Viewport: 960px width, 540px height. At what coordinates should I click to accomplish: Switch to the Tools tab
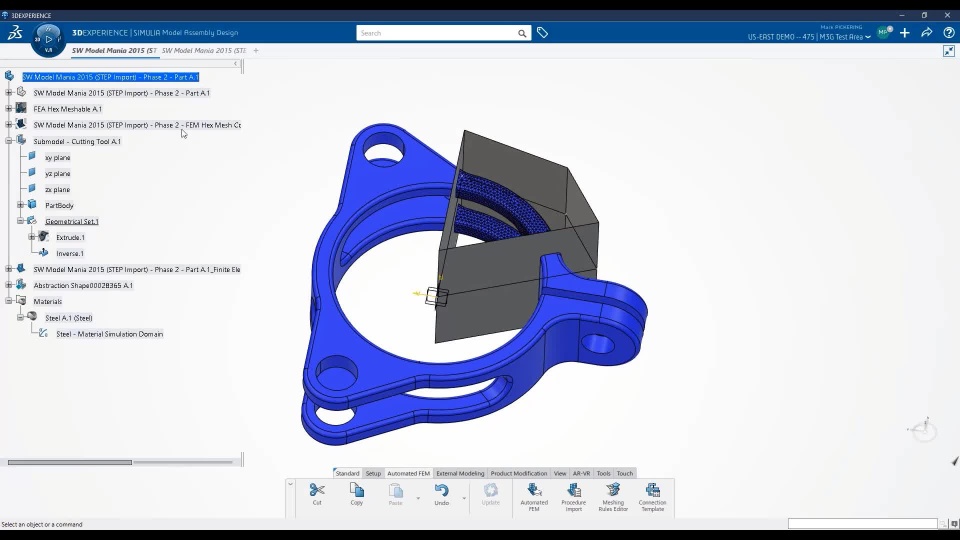click(603, 473)
